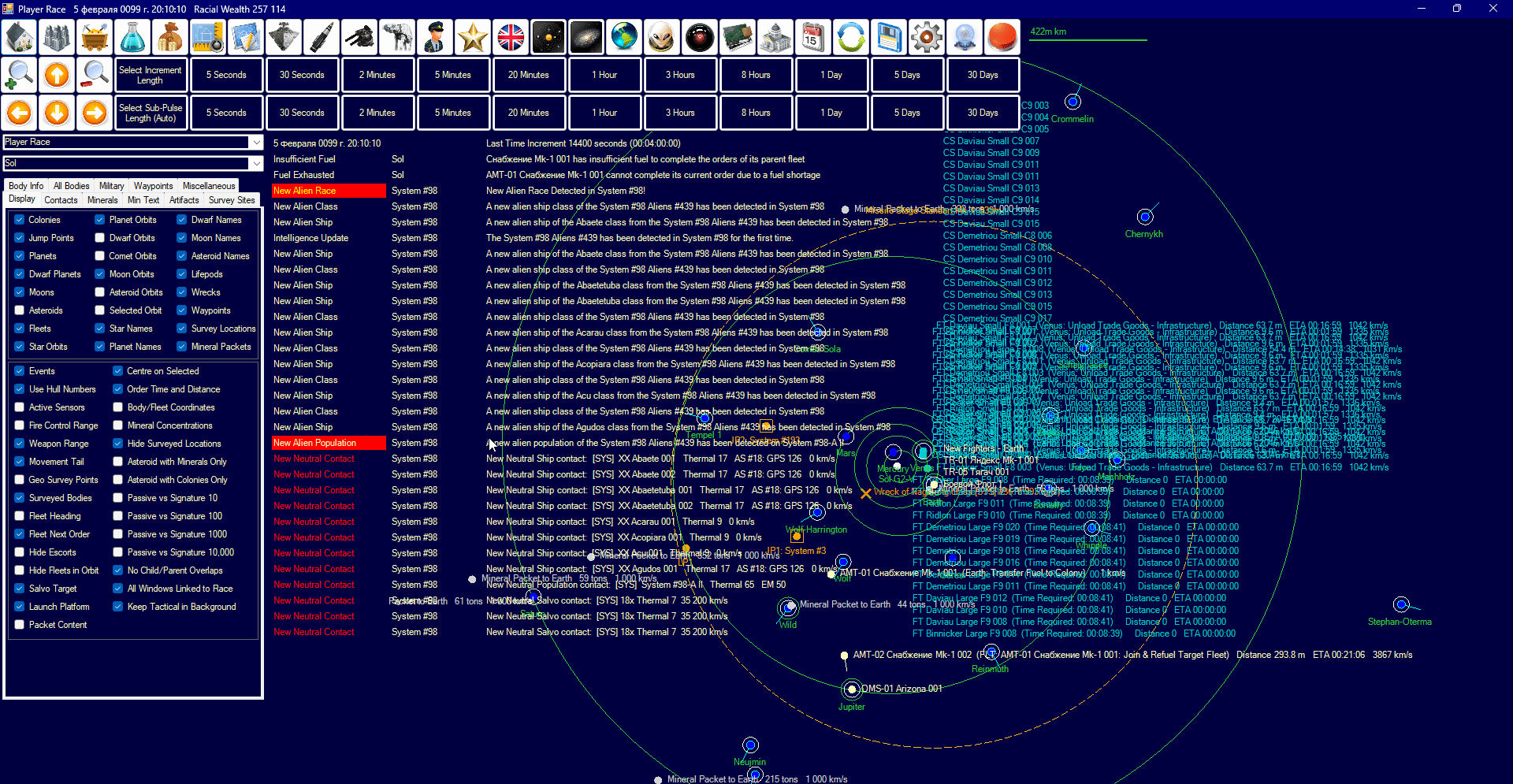Click the mining cart icon
Image resolution: width=1513 pixels, height=784 pixels.
coord(95,37)
